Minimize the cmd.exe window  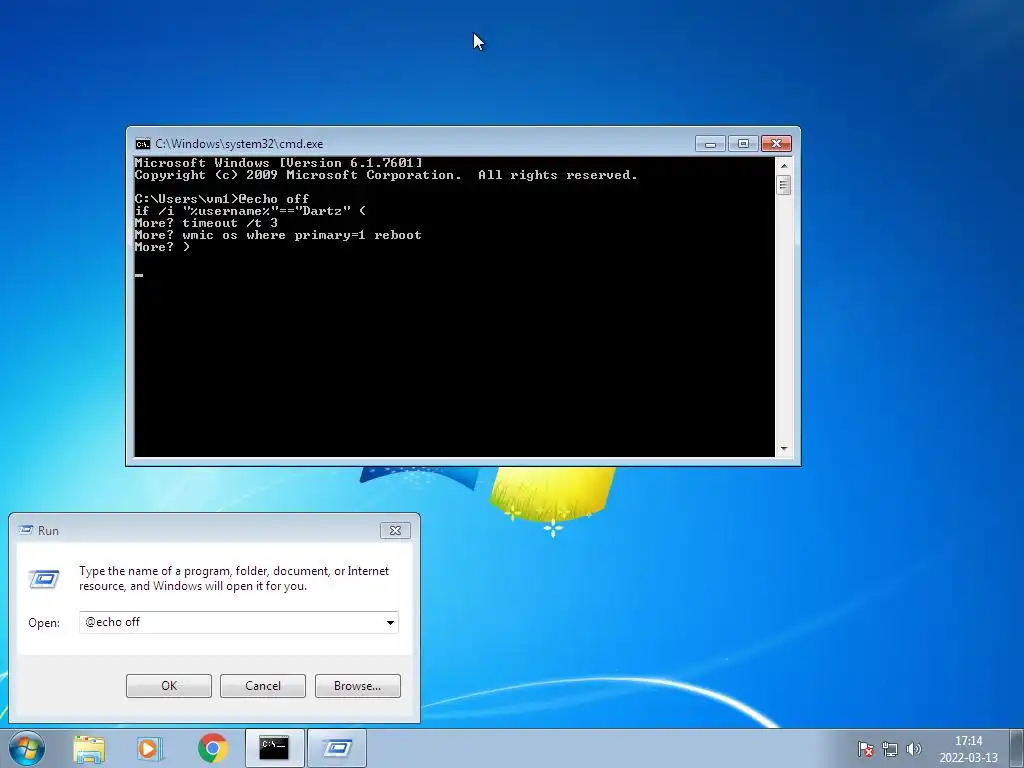(x=711, y=144)
